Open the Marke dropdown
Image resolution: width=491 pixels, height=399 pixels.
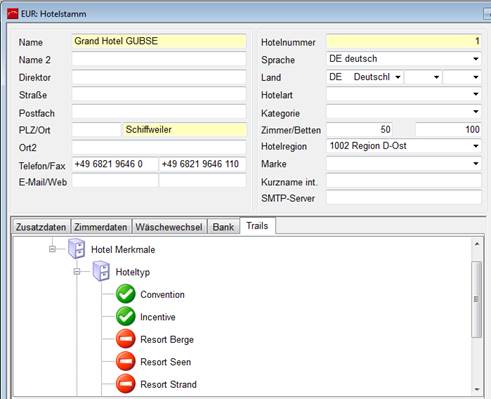(x=476, y=164)
